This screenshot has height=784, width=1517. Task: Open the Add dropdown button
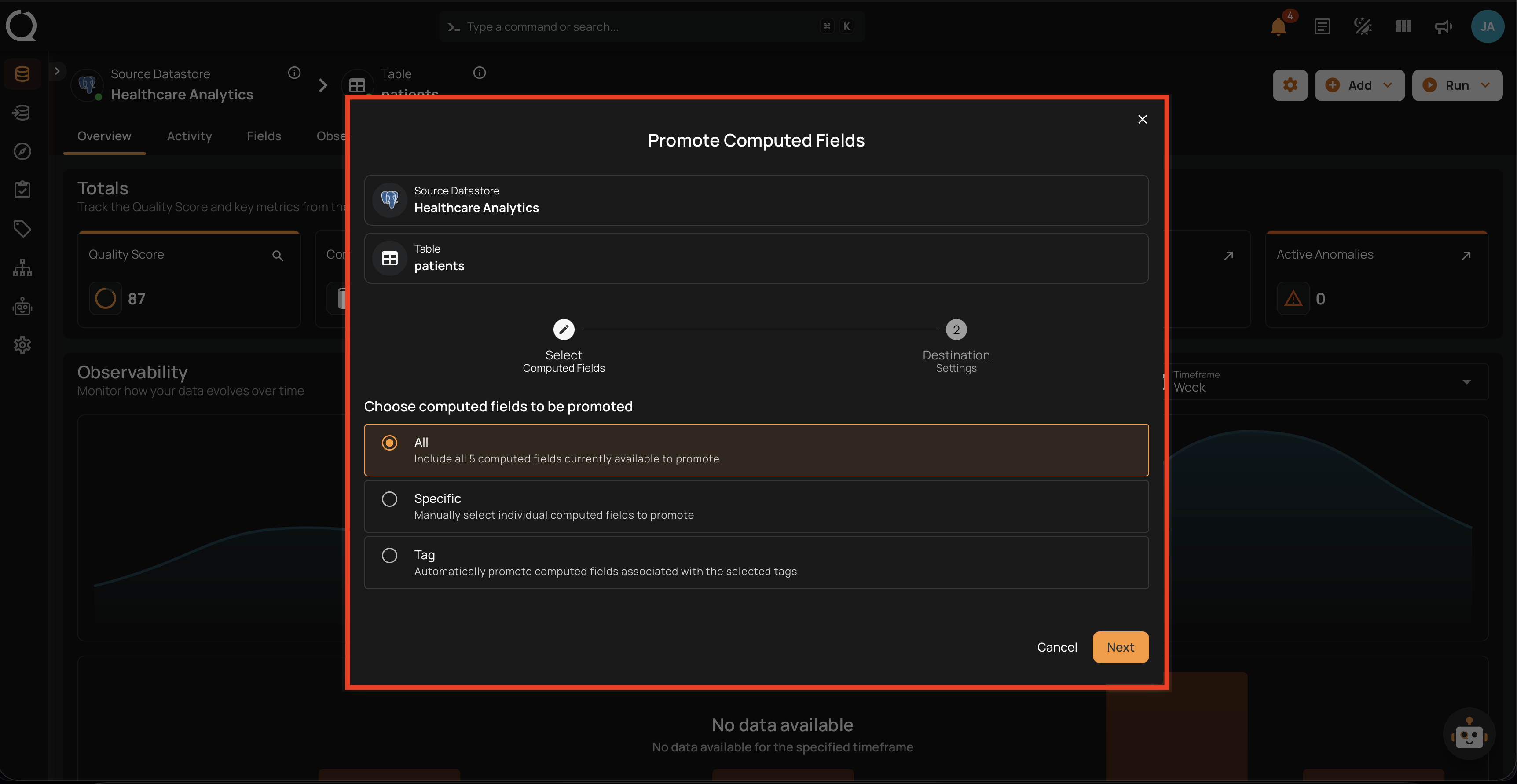1359,85
